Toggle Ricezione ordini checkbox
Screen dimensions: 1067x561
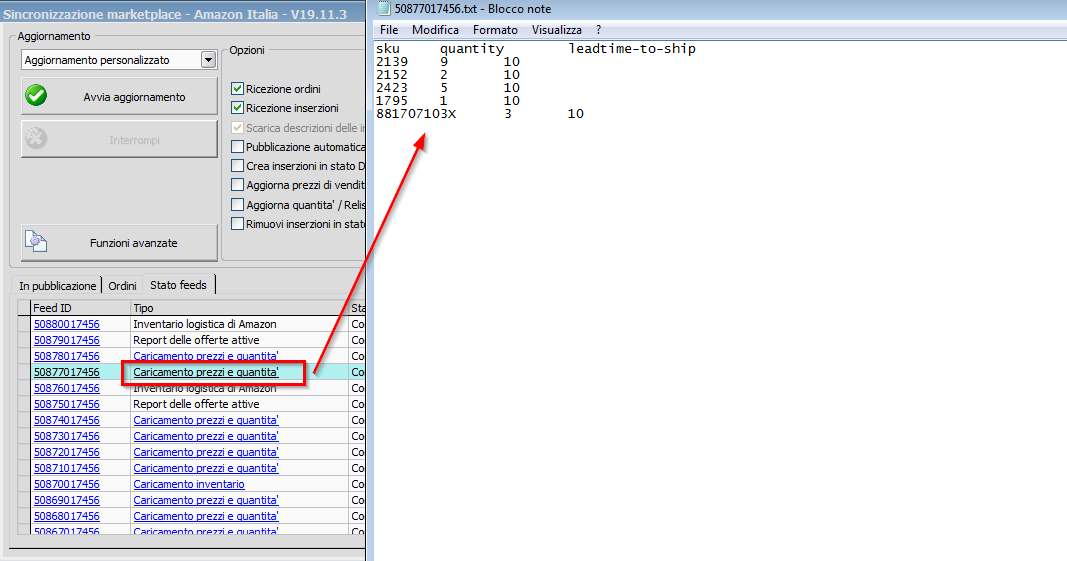[237, 89]
